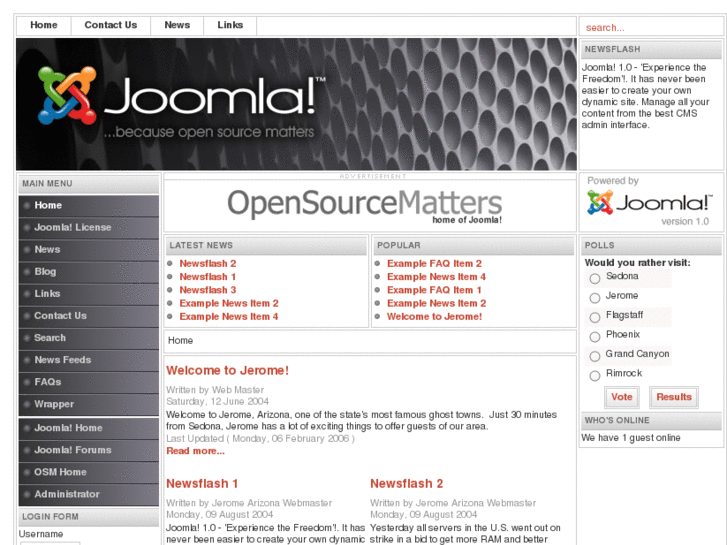Click the Powered by Joomla! logo
Screen dimensions: 727x545
[x=649, y=203]
